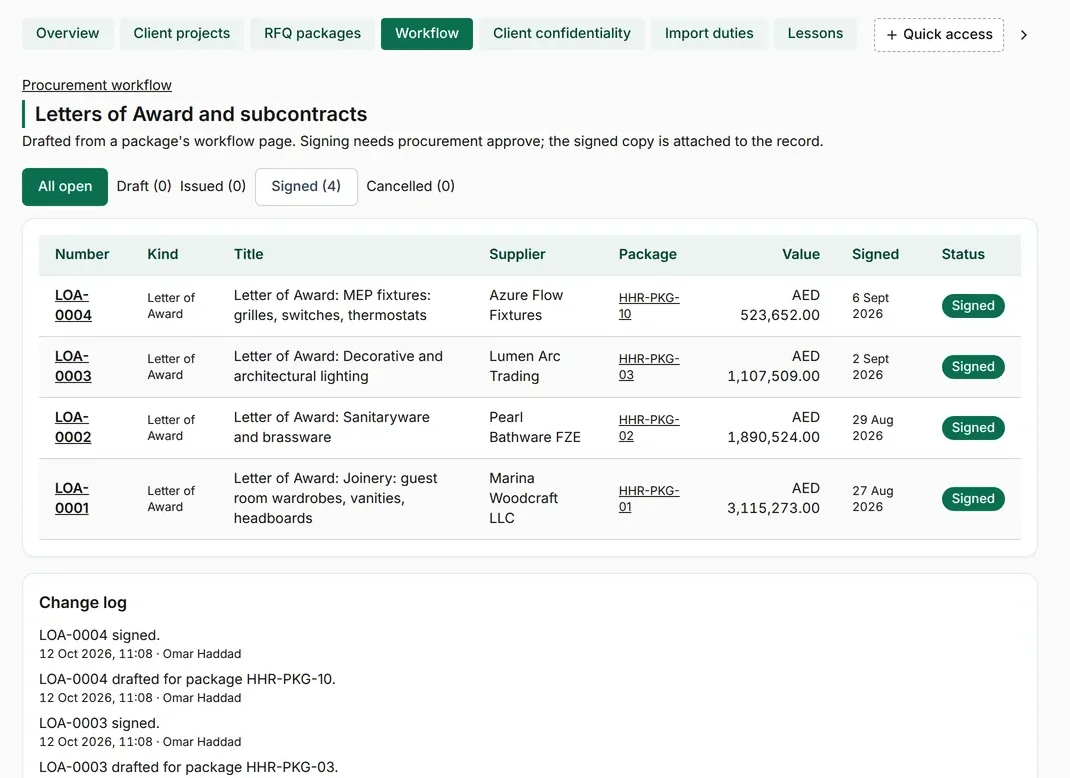The width and height of the screenshot is (1070, 778).
Task: Filter by Draft (0) status
Action: [x=144, y=186]
